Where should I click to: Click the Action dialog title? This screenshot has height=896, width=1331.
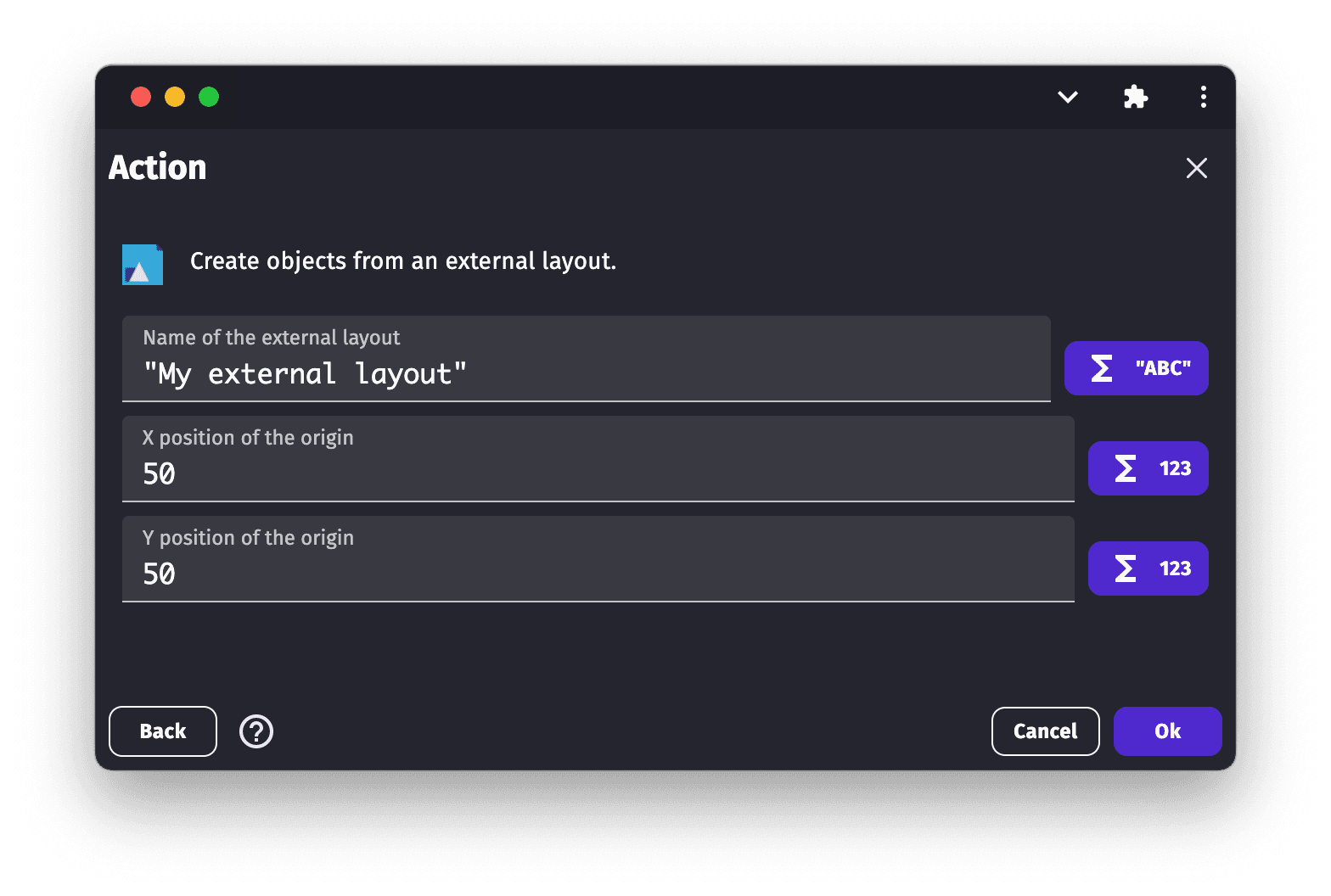click(x=158, y=168)
